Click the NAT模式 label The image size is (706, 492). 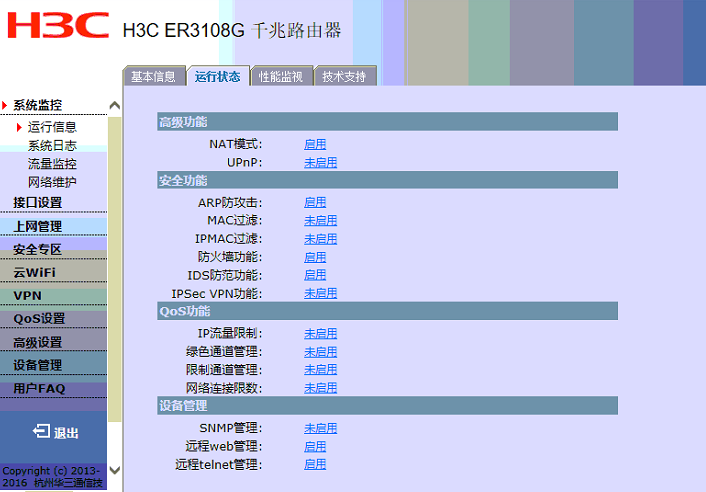pos(235,144)
